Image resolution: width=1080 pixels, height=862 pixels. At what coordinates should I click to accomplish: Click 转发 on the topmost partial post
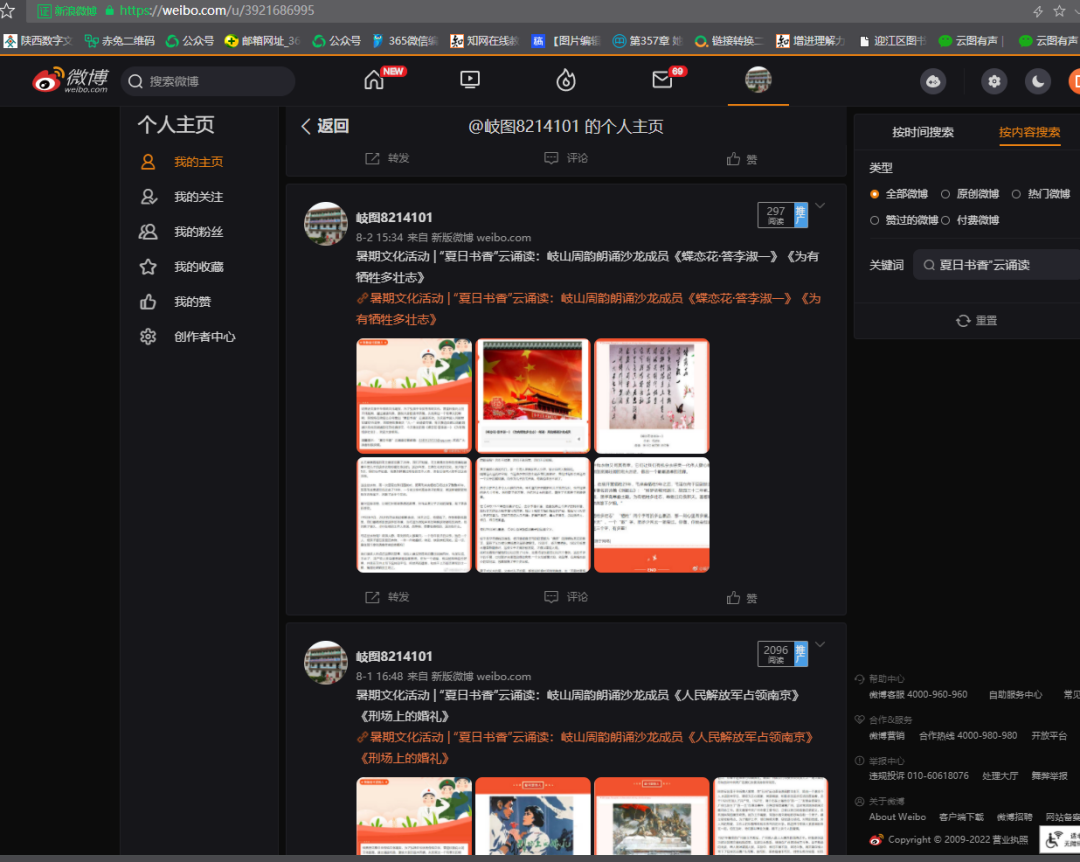387,158
